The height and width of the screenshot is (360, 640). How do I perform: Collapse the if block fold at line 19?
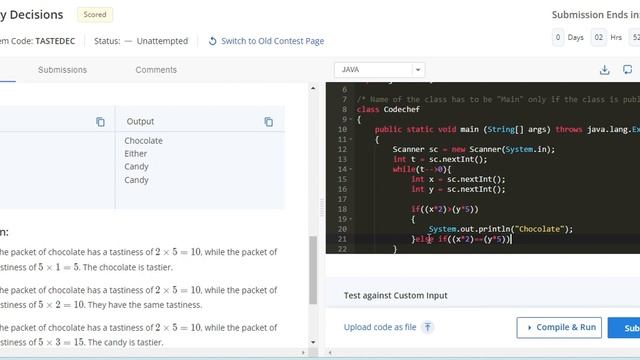(x=351, y=219)
